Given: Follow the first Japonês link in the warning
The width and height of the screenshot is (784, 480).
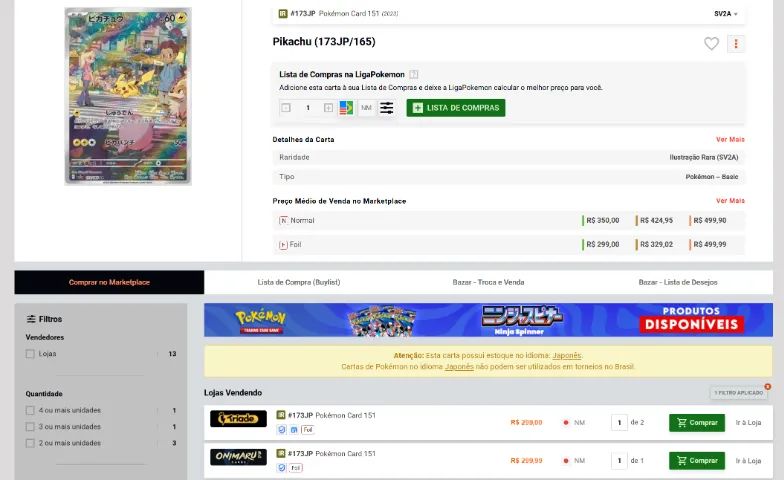Looking at the screenshot, I should (566, 356).
